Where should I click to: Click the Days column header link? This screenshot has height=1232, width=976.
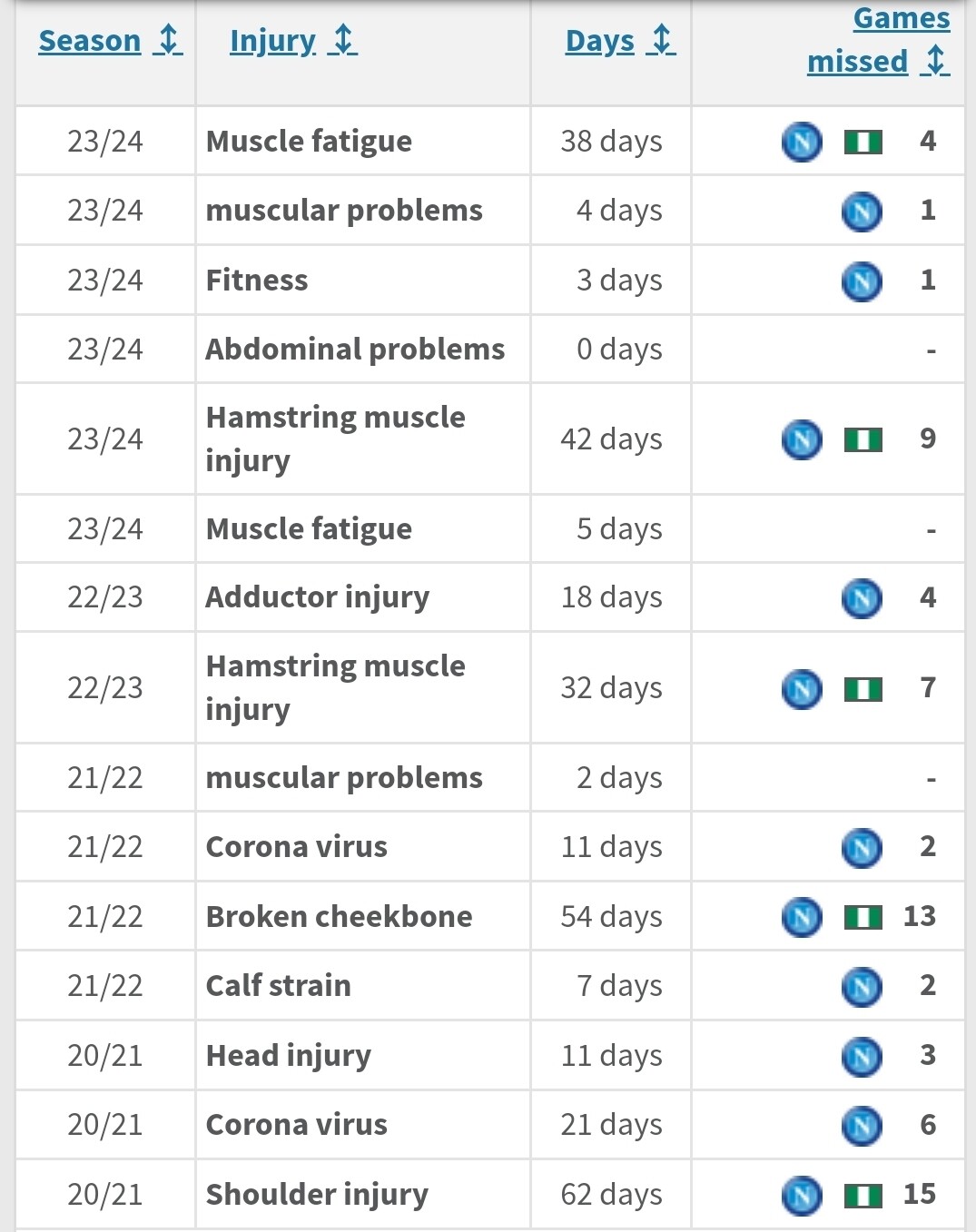pos(600,41)
